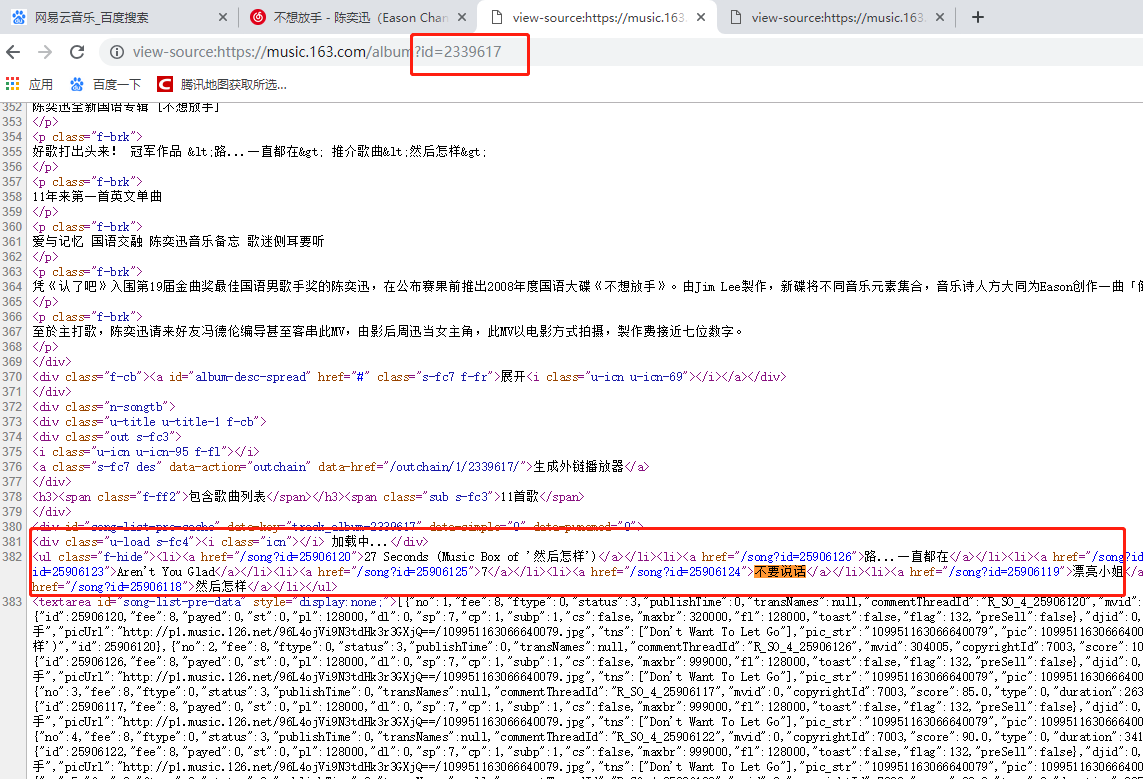Click the highlighted 不要说话 text
Image resolution: width=1143 pixels, height=779 pixels.
780,572
